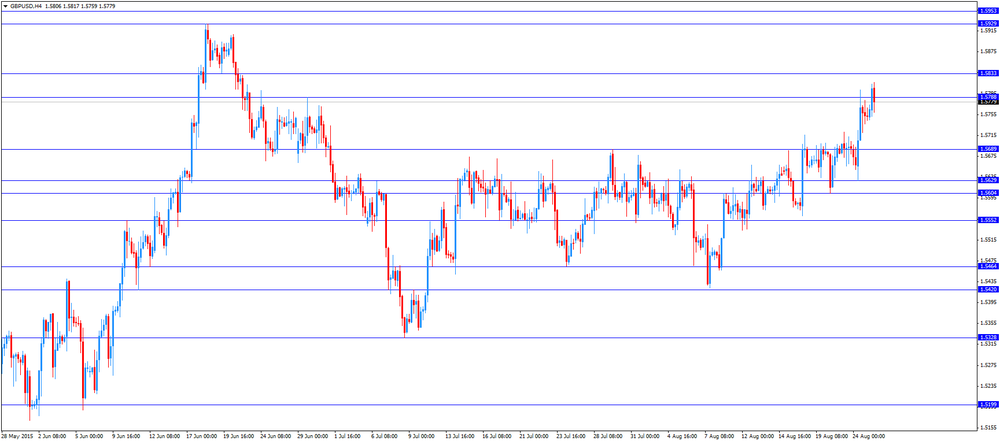
Task: Select the horizontal line label 1.5689
Action: (x=987, y=149)
